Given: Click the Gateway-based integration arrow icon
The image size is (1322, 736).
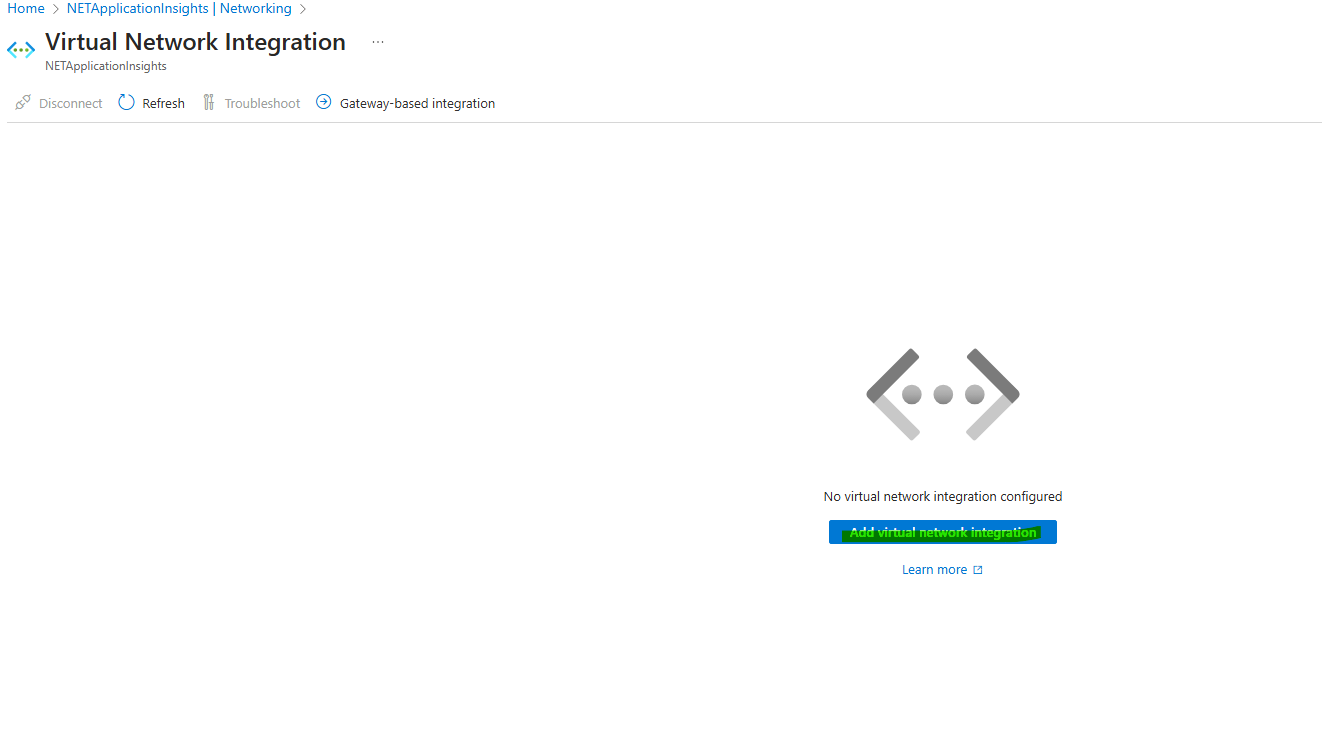Looking at the screenshot, I should pyautogui.click(x=323, y=102).
